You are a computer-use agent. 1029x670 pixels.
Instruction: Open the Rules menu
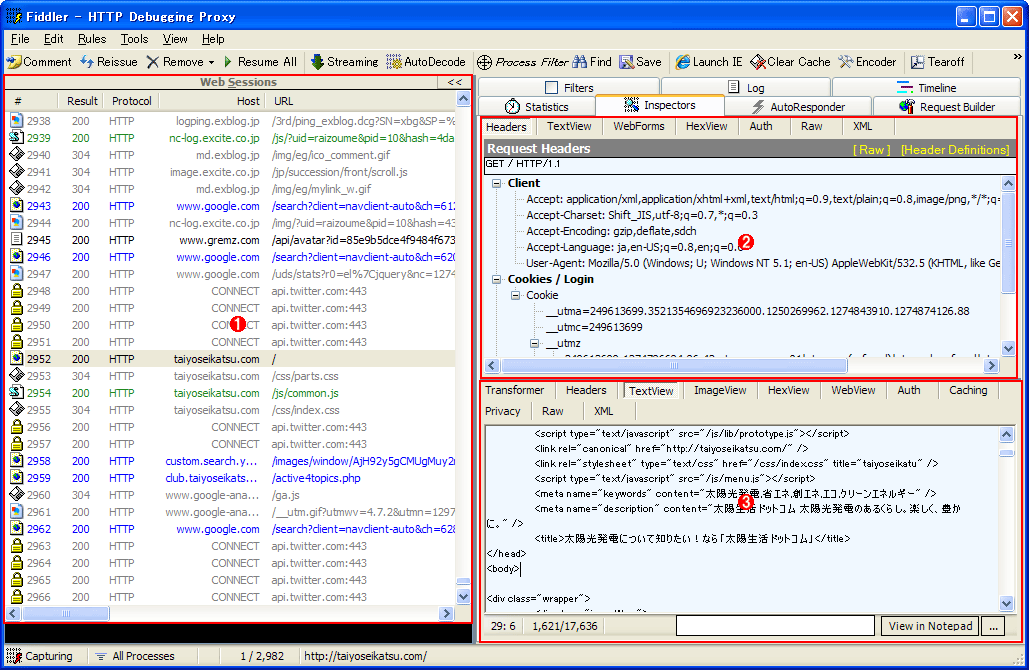[x=92, y=39]
